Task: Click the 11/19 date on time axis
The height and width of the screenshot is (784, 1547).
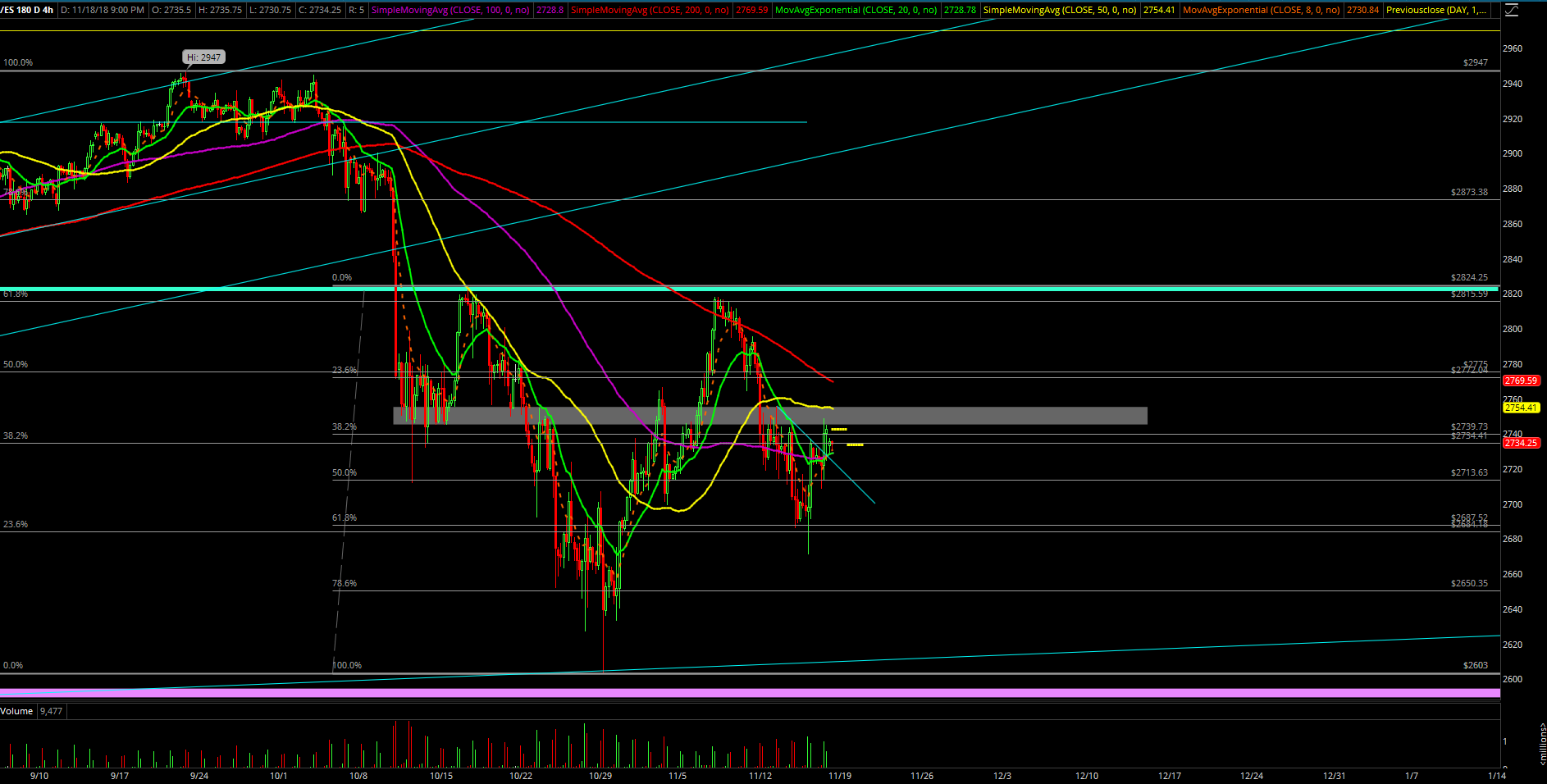Action: click(x=840, y=775)
